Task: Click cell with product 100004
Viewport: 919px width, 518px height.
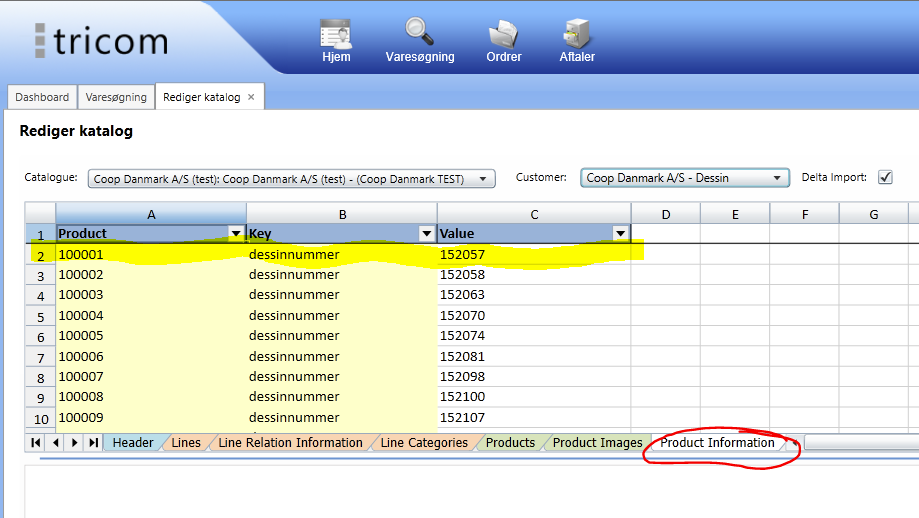Action: [151, 315]
